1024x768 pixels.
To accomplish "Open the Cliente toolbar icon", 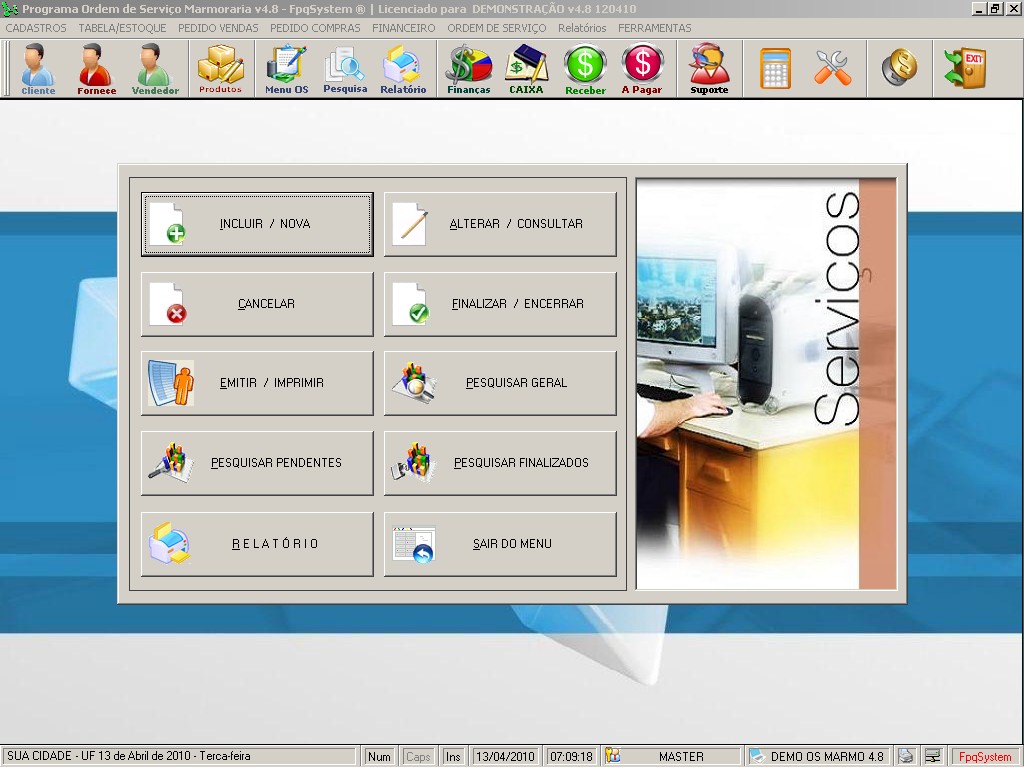I will coord(38,69).
